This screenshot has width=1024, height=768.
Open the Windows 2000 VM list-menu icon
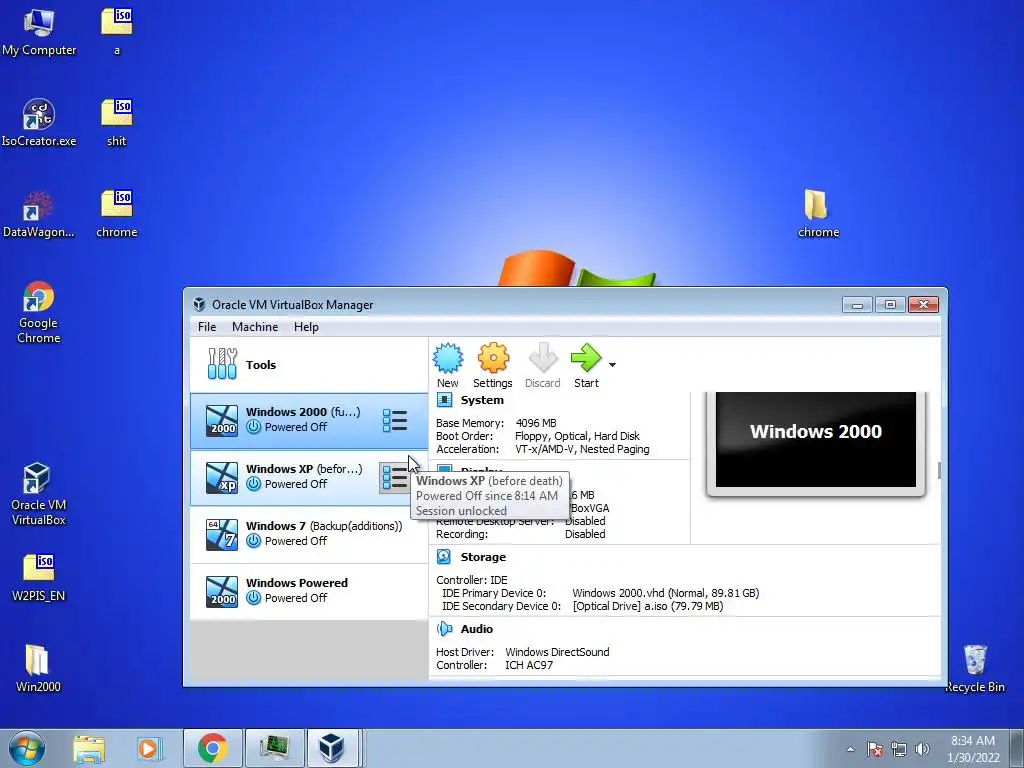[395, 421]
